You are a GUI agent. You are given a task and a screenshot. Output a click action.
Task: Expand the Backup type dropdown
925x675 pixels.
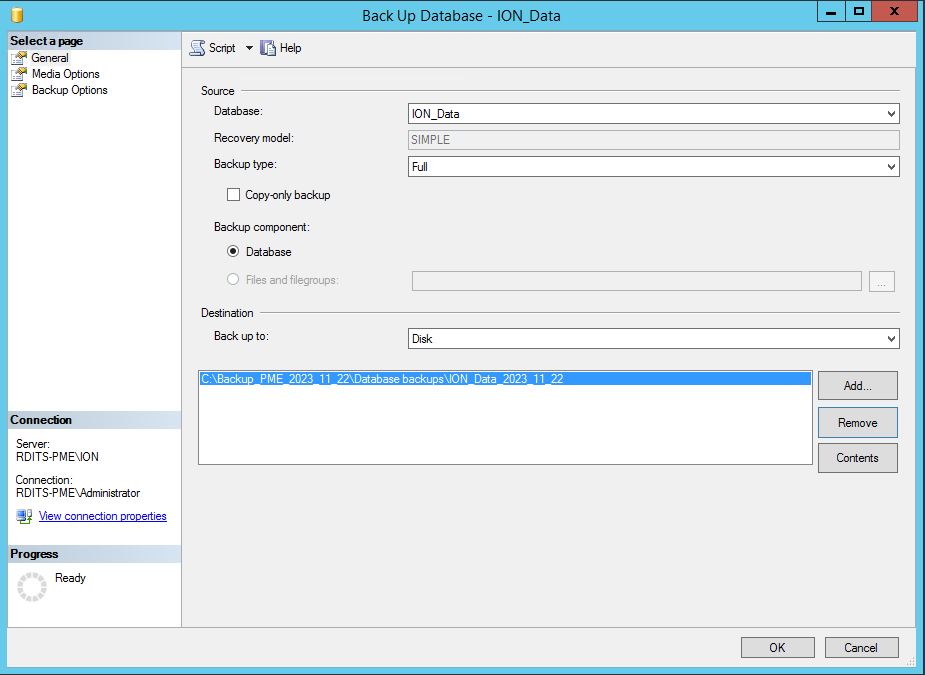point(654,167)
